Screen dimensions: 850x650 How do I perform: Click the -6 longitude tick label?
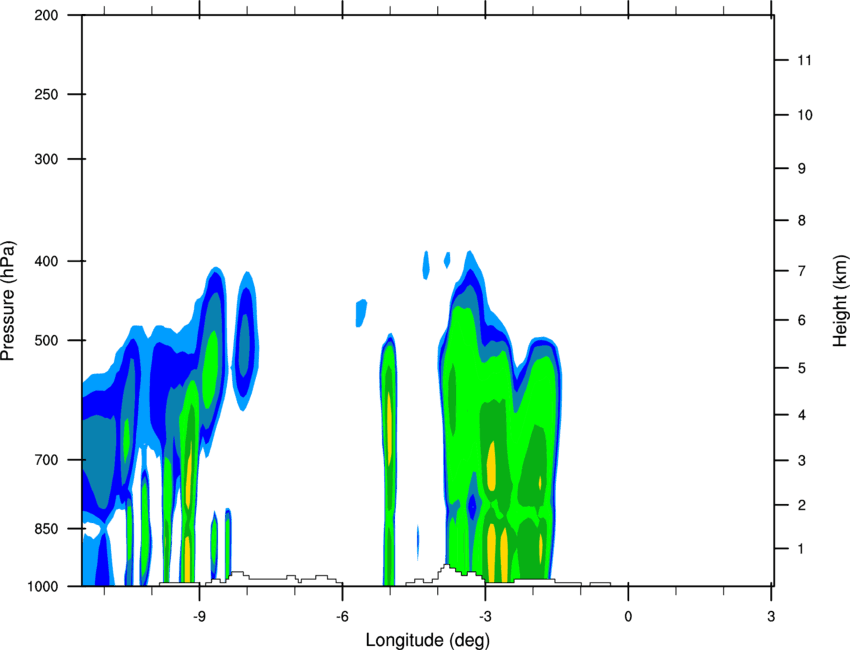342,617
